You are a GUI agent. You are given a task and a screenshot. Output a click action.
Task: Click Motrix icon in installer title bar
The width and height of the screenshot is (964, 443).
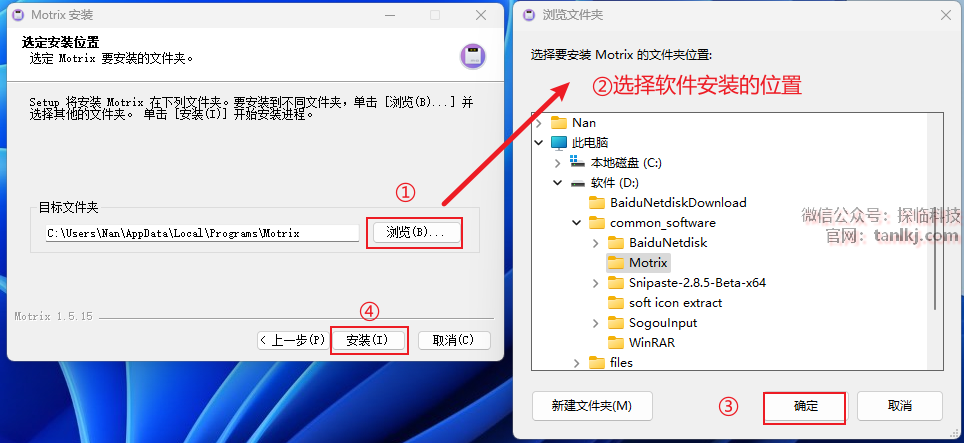pyautogui.click(x=18, y=15)
